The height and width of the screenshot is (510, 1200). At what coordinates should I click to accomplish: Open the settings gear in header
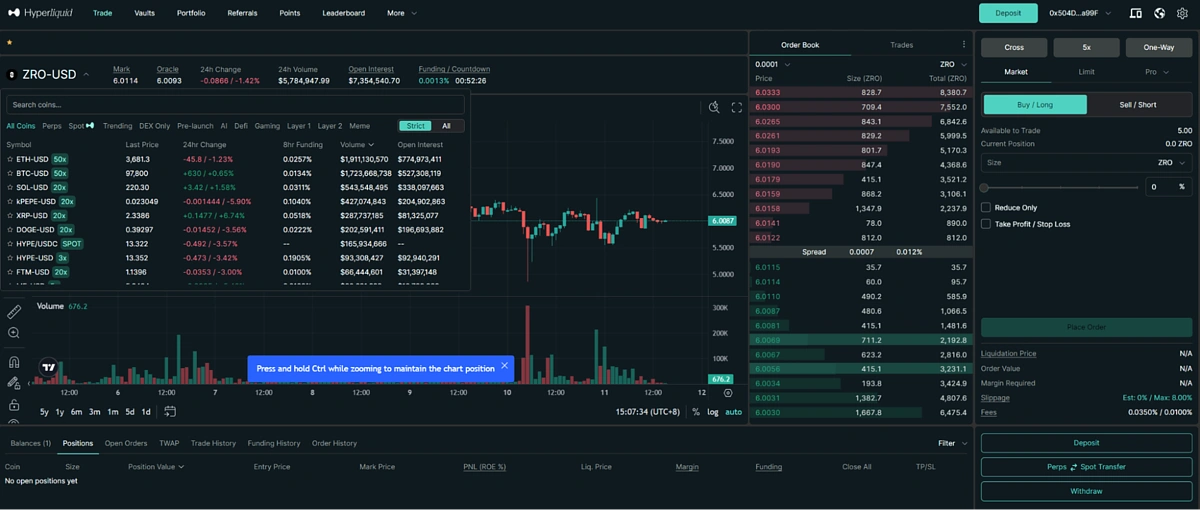pos(1183,13)
